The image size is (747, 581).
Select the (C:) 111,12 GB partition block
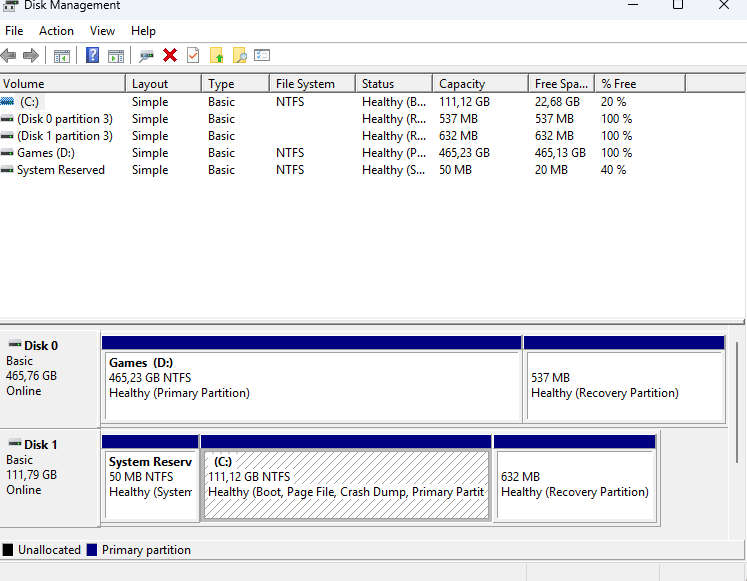coord(346,478)
